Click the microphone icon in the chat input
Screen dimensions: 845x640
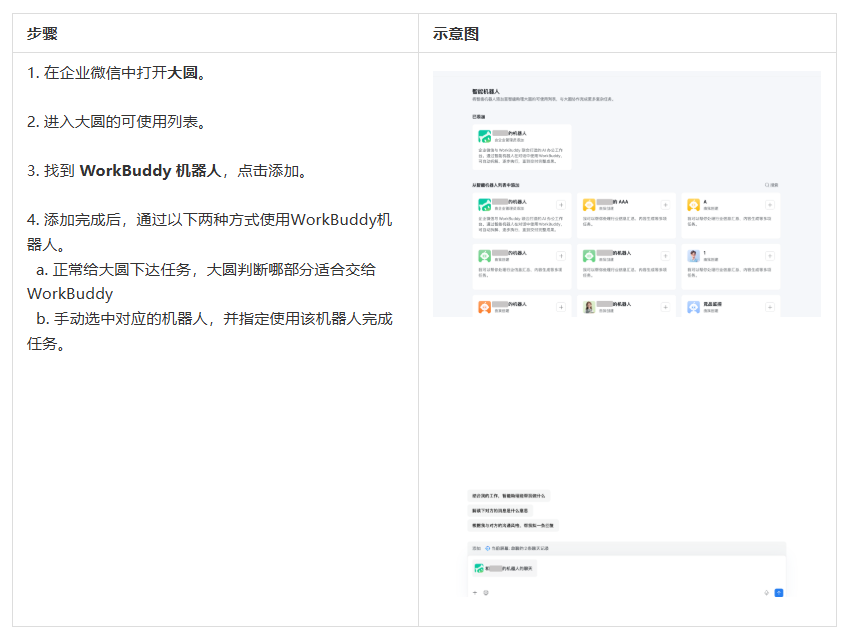tap(766, 593)
